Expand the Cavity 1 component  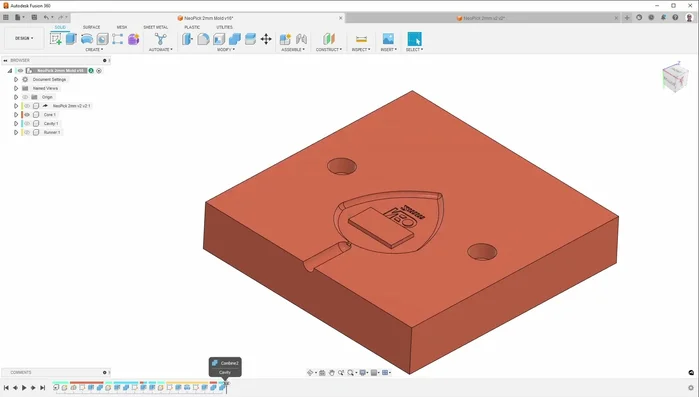coord(16,123)
